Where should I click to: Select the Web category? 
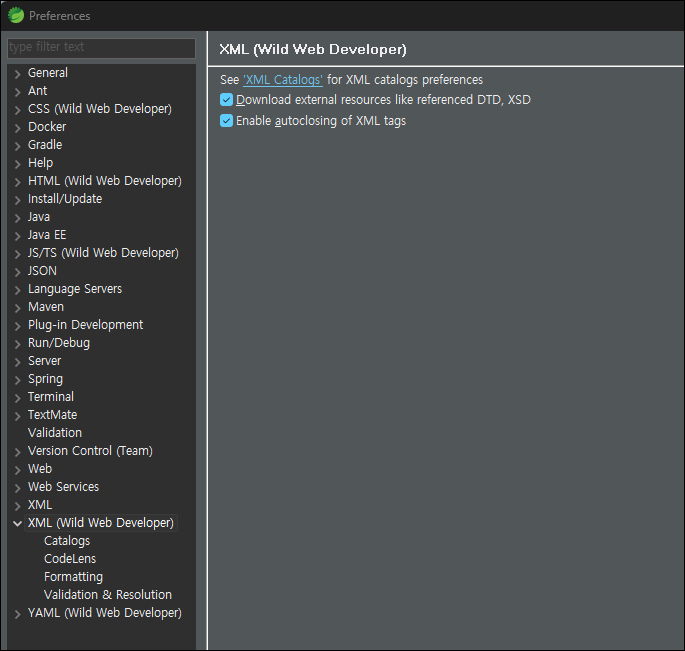(x=40, y=468)
